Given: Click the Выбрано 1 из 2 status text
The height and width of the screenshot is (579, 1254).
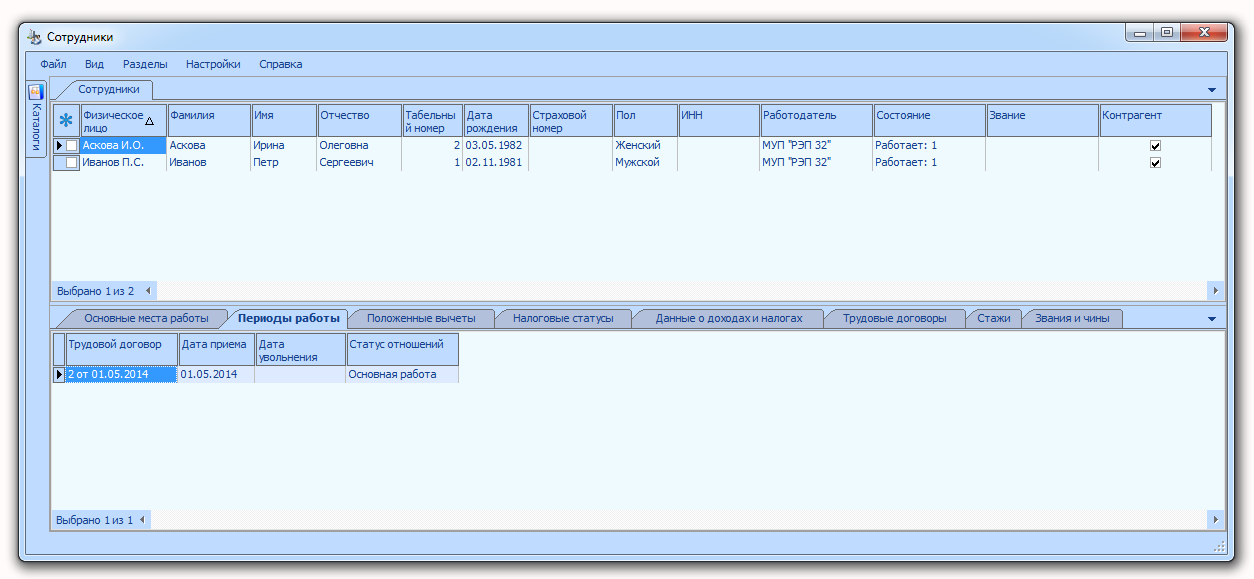Looking at the screenshot, I should (x=95, y=291).
